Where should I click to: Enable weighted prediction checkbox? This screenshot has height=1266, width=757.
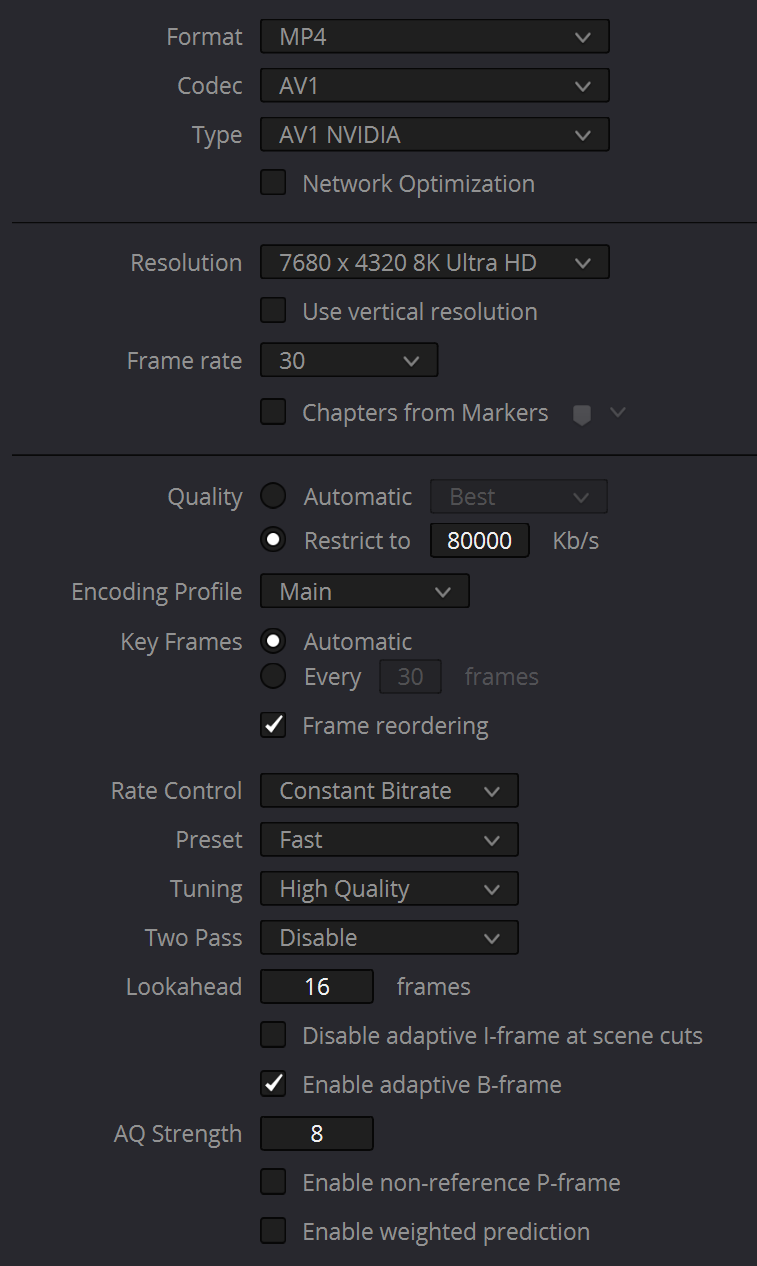click(273, 1231)
